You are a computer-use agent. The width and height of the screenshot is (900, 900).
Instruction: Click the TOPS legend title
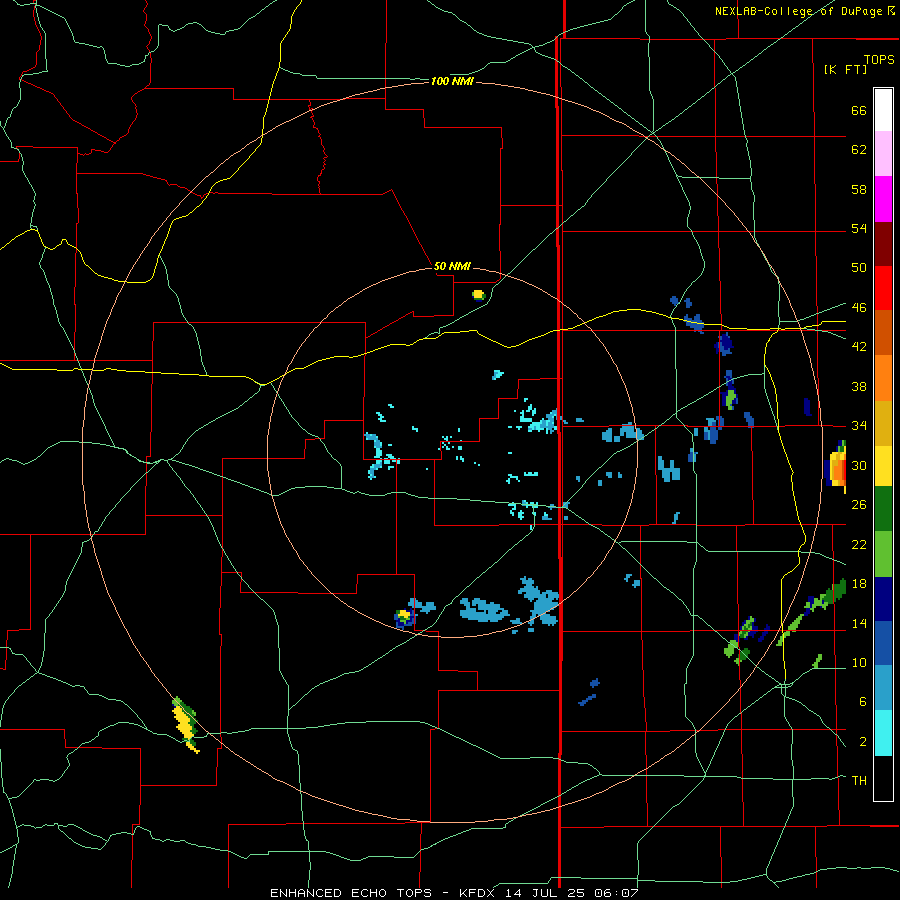(879, 59)
